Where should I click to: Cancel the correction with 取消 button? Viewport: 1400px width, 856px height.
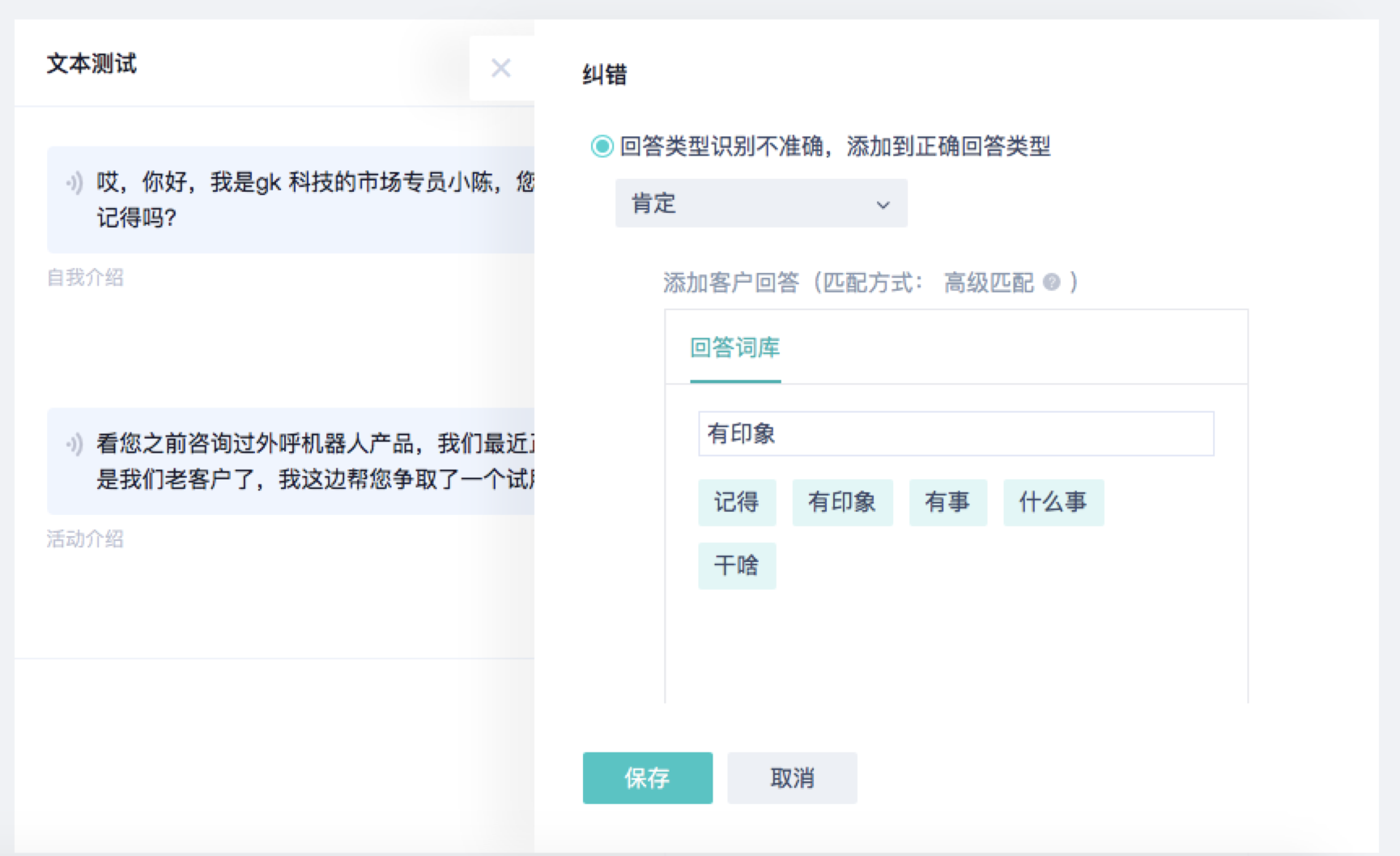click(791, 777)
